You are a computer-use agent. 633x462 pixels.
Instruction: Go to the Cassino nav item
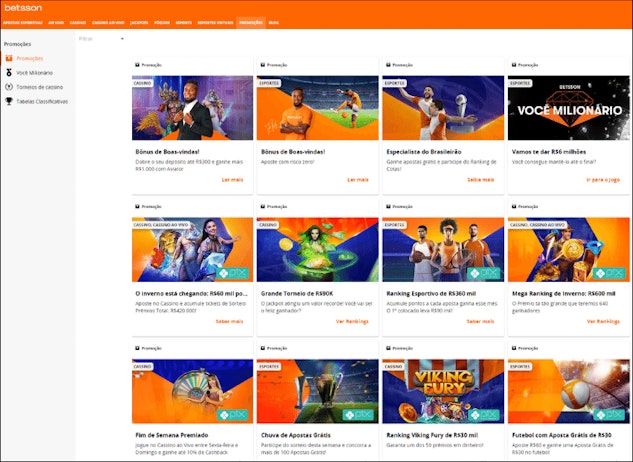pos(78,23)
